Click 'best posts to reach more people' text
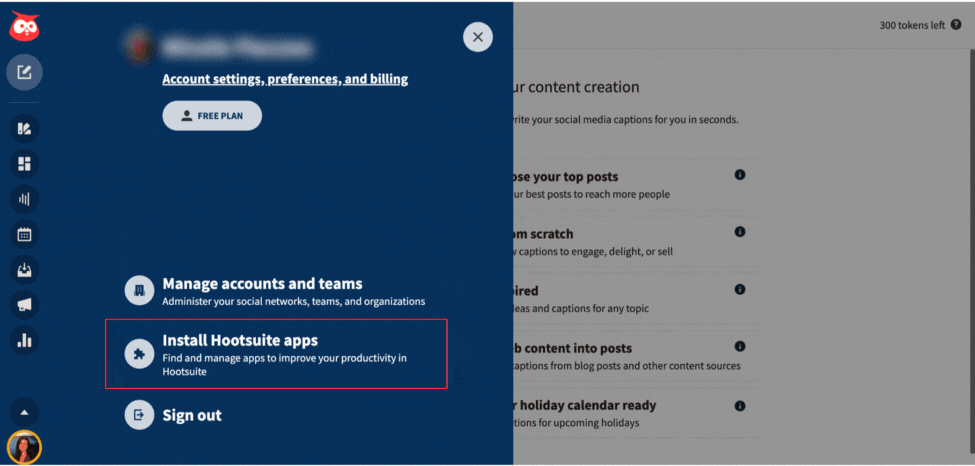Screen dimensions: 975x466 pos(592,194)
